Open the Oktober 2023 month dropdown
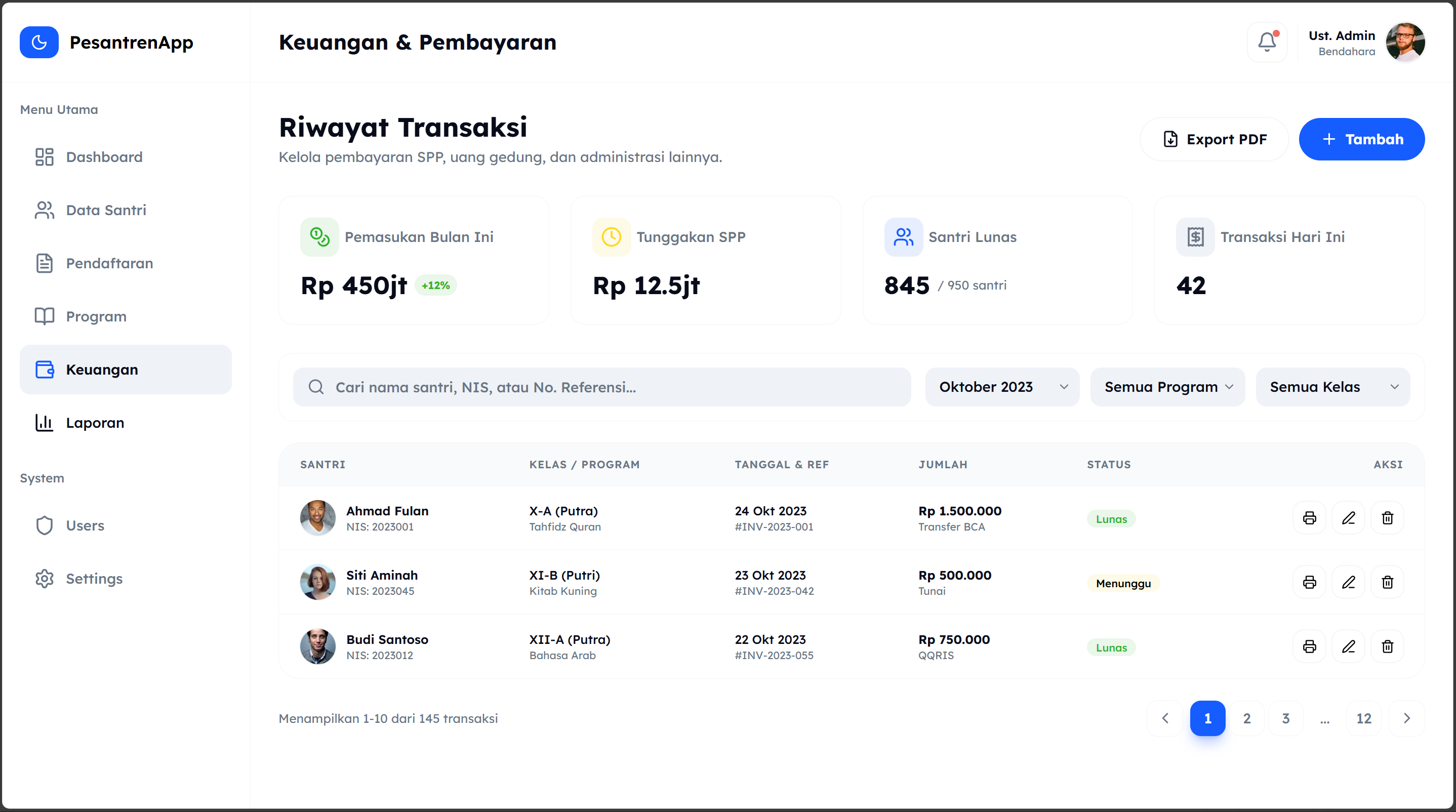 (1001, 387)
